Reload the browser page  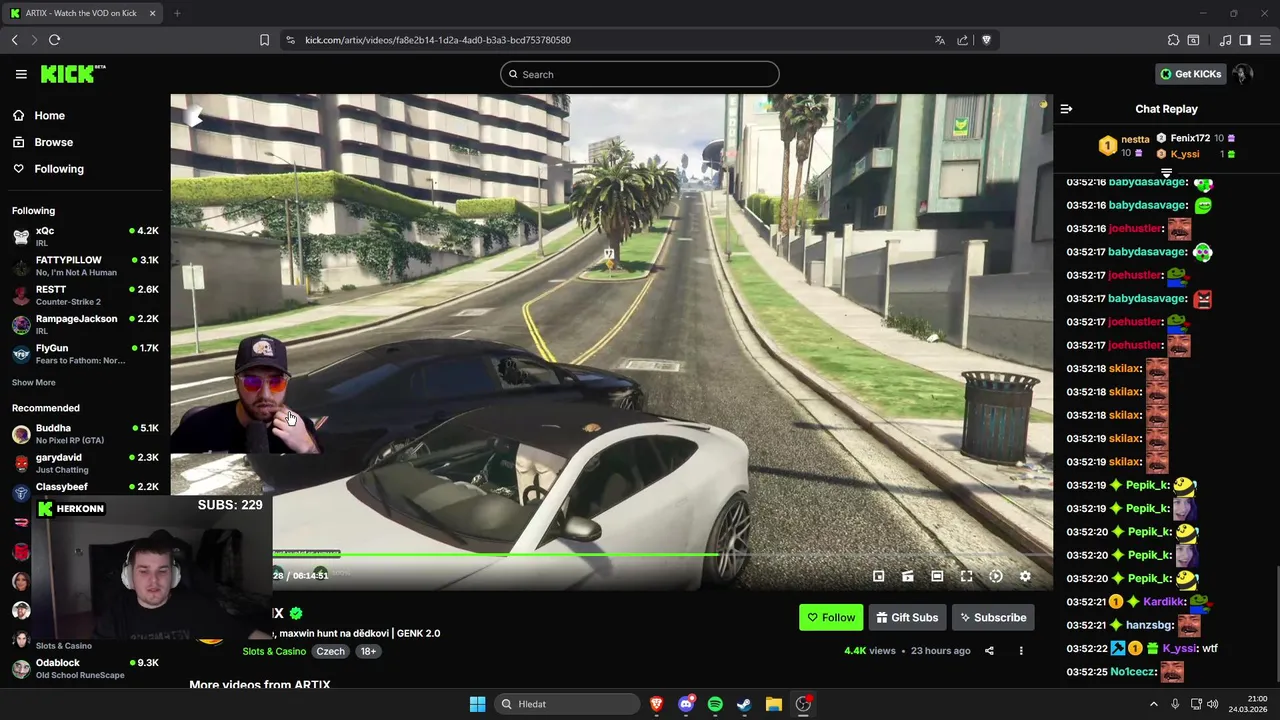click(x=54, y=40)
